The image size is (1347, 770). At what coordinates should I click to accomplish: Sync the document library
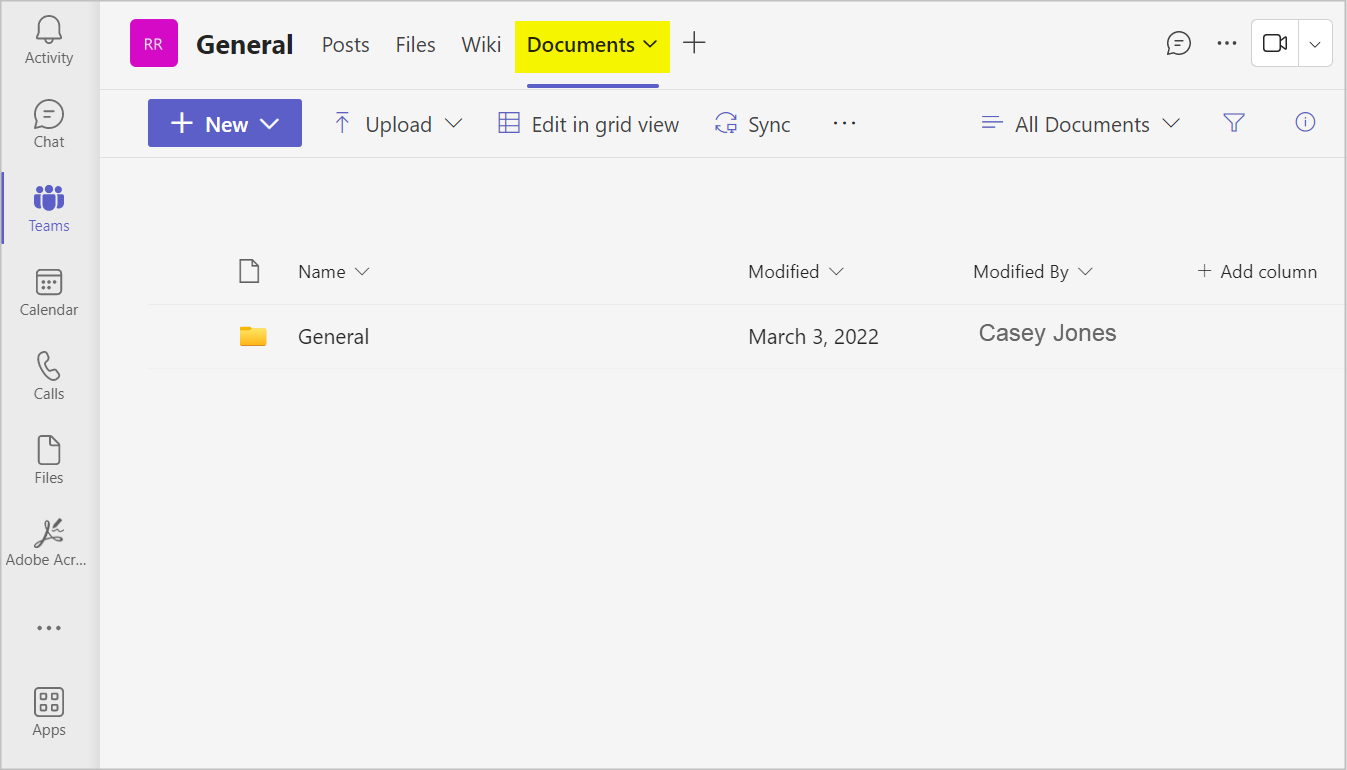(752, 123)
